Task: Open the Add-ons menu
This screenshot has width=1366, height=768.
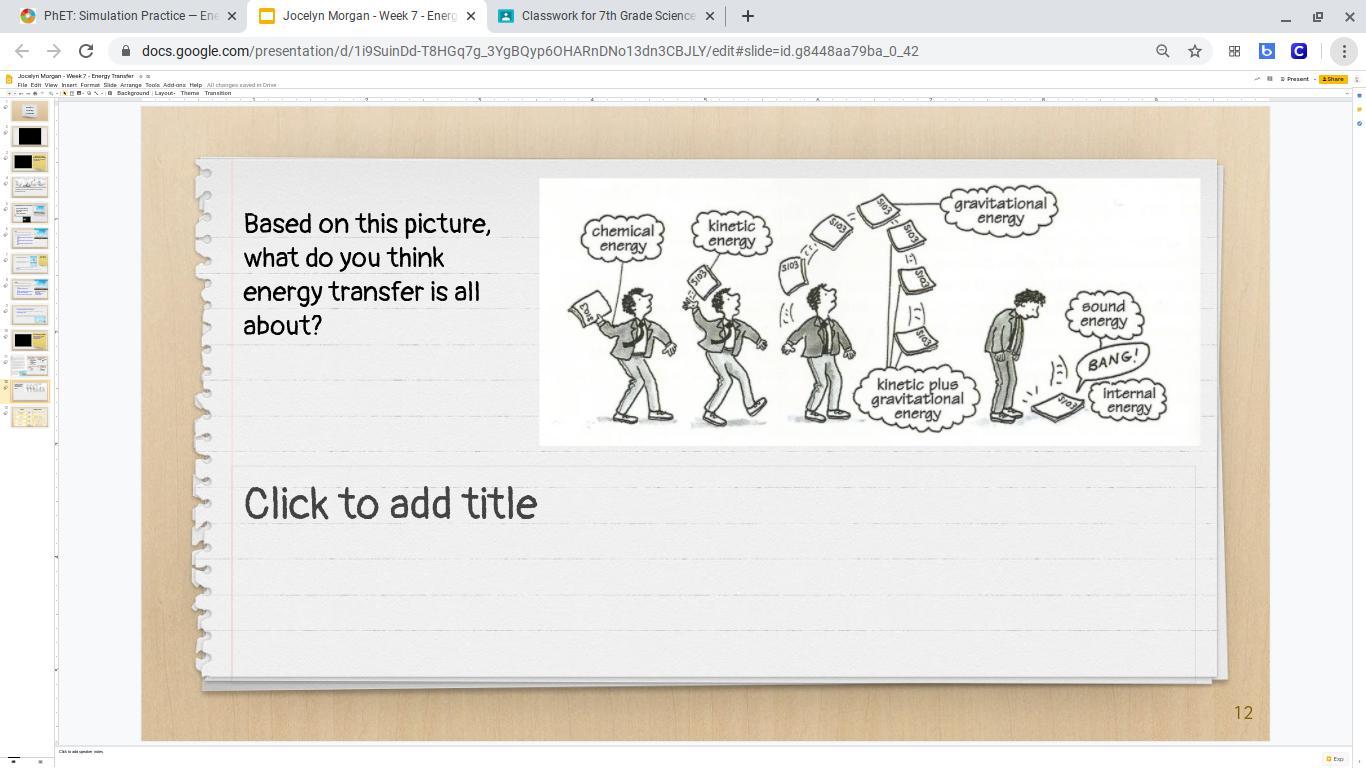Action: [x=174, y=85]
